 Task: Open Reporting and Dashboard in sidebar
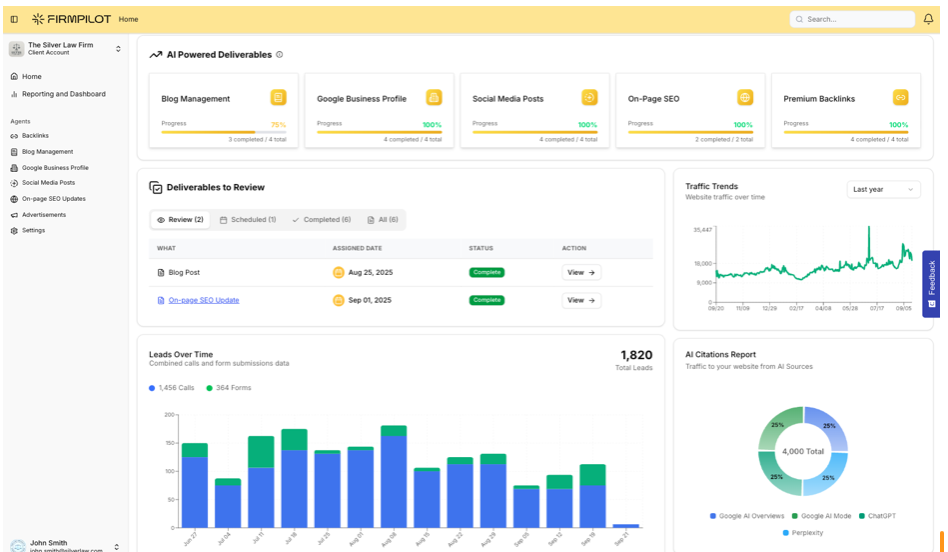point(63,94)
